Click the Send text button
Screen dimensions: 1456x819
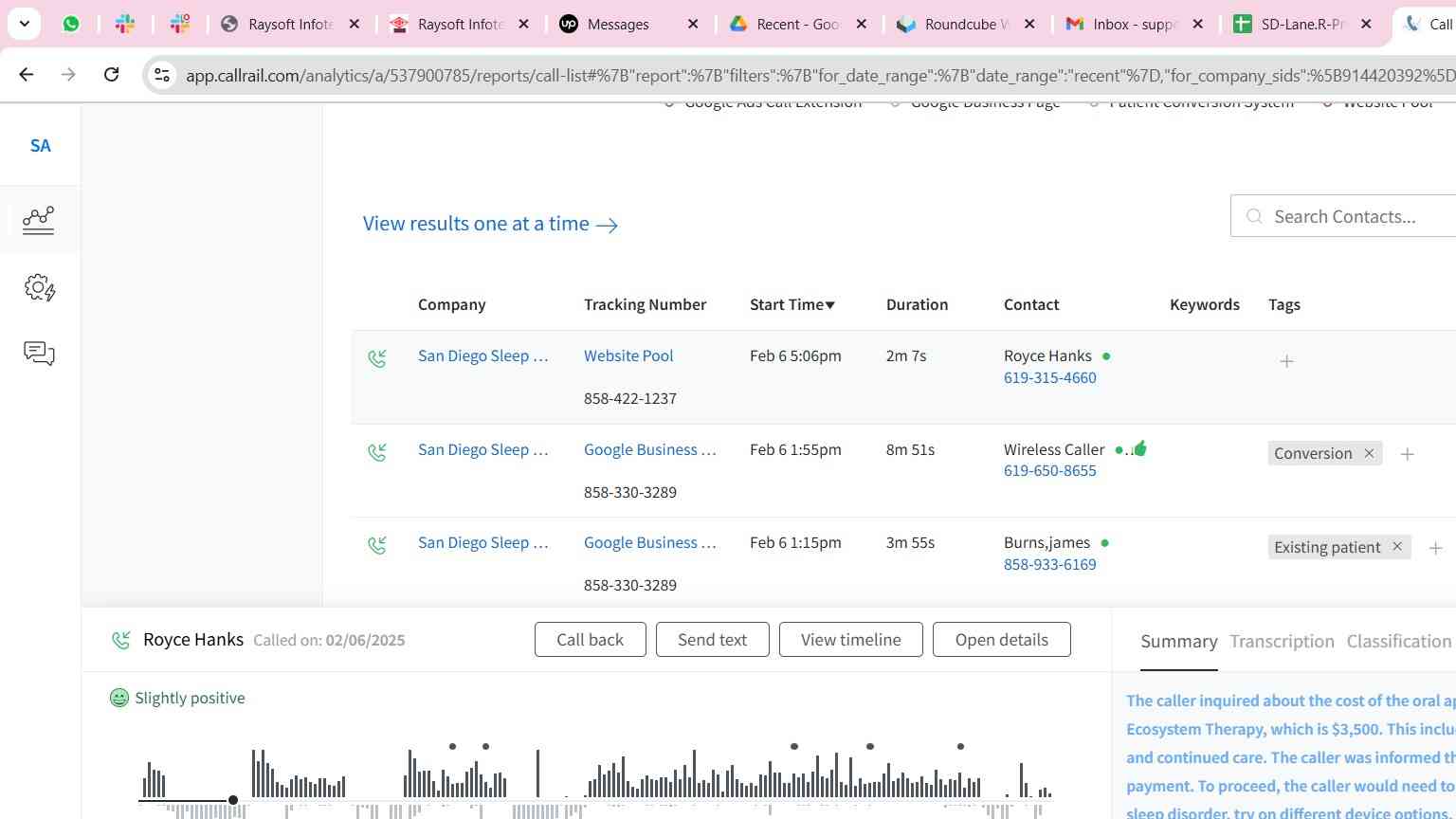713,640
